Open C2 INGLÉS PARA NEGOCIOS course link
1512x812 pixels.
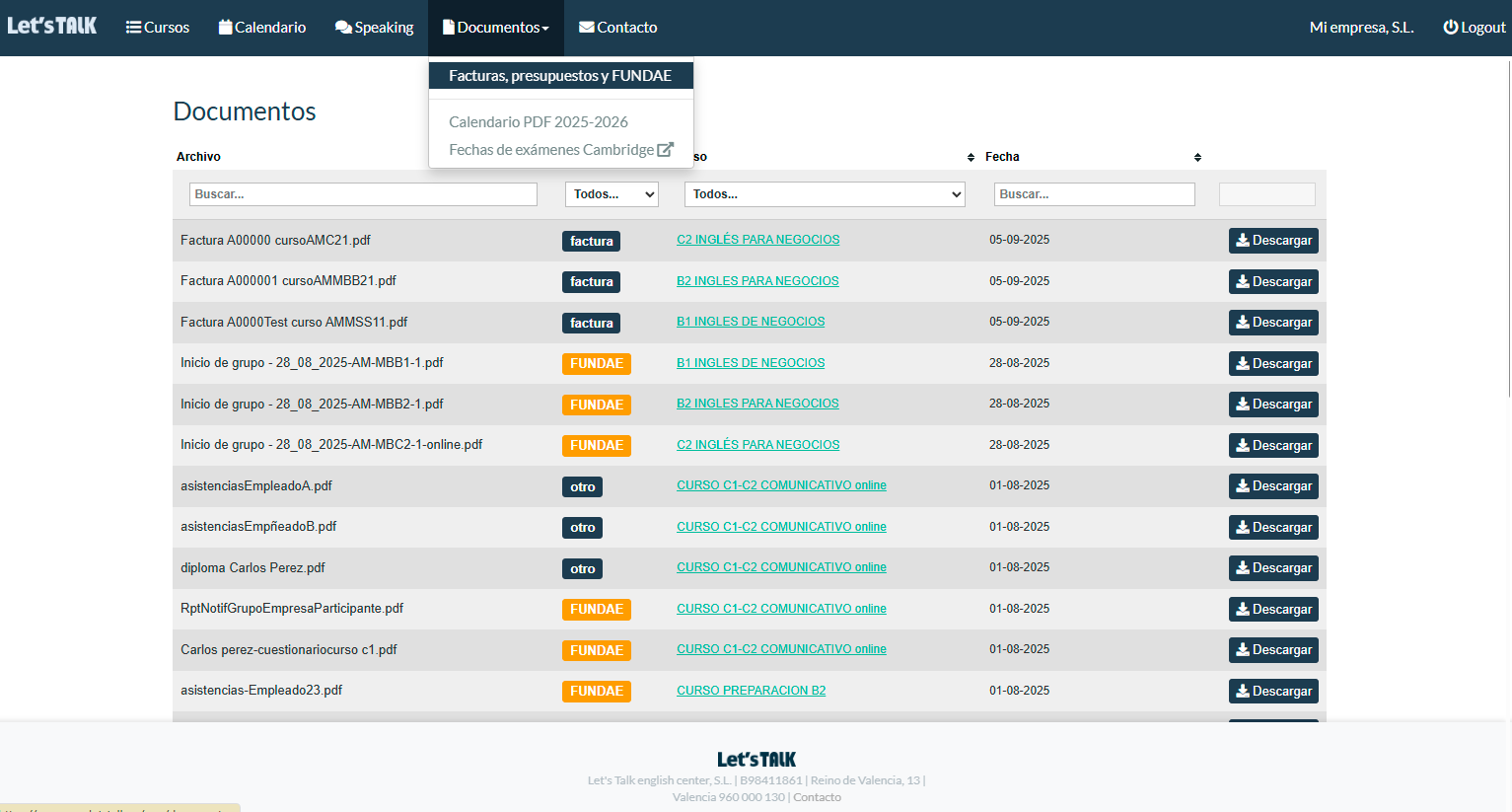757,240
